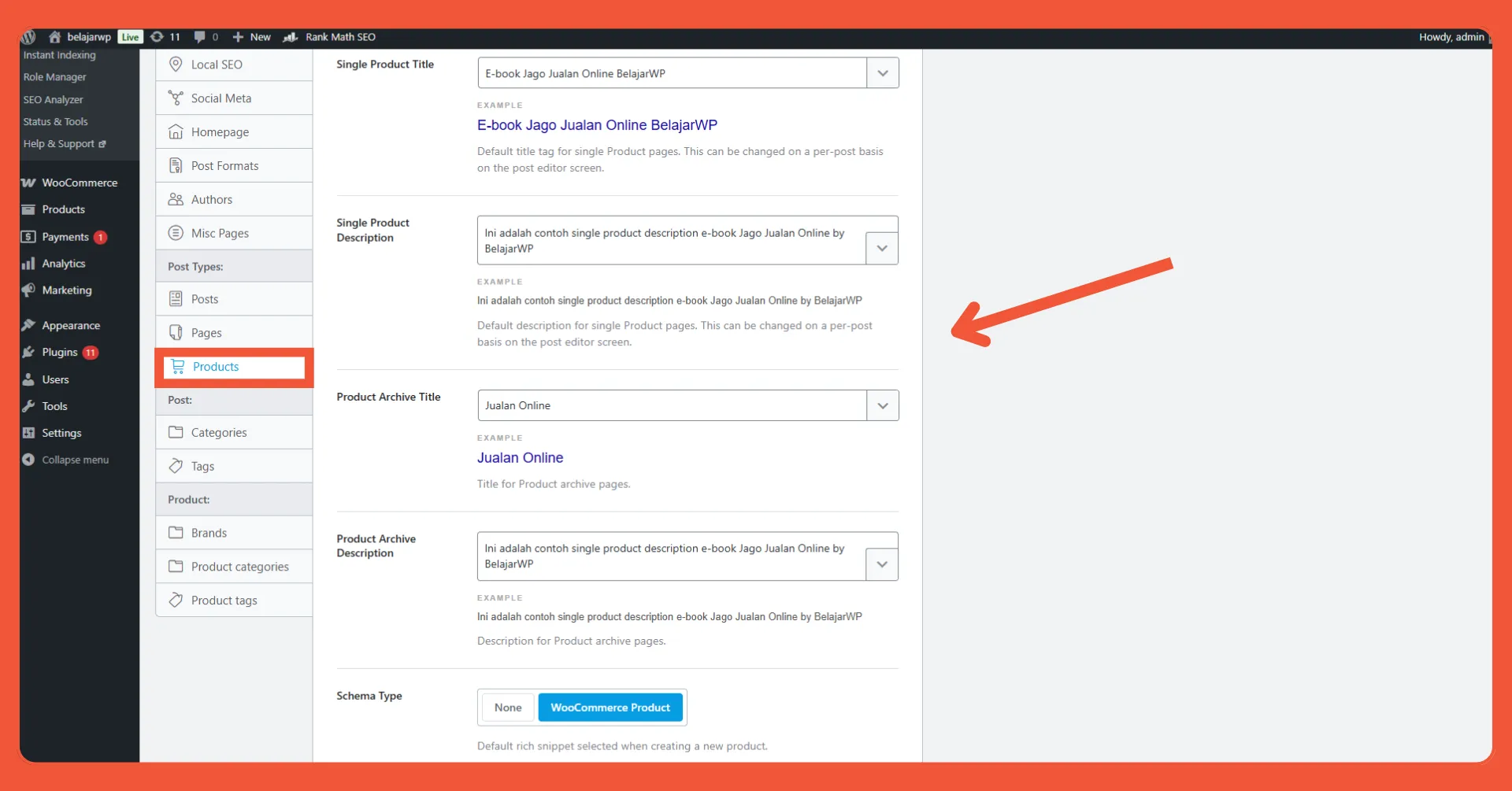Click inside the Product Archive Title field
Viewport: 1512px width, 791px height.
[669, 405]
